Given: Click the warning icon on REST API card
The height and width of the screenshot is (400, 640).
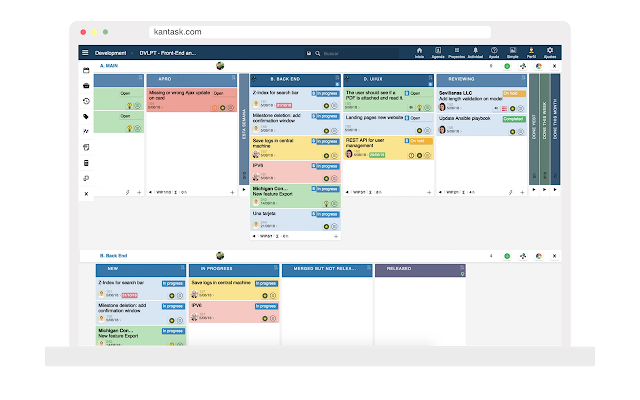Looking at the screenshot, I should coord(411,156).
